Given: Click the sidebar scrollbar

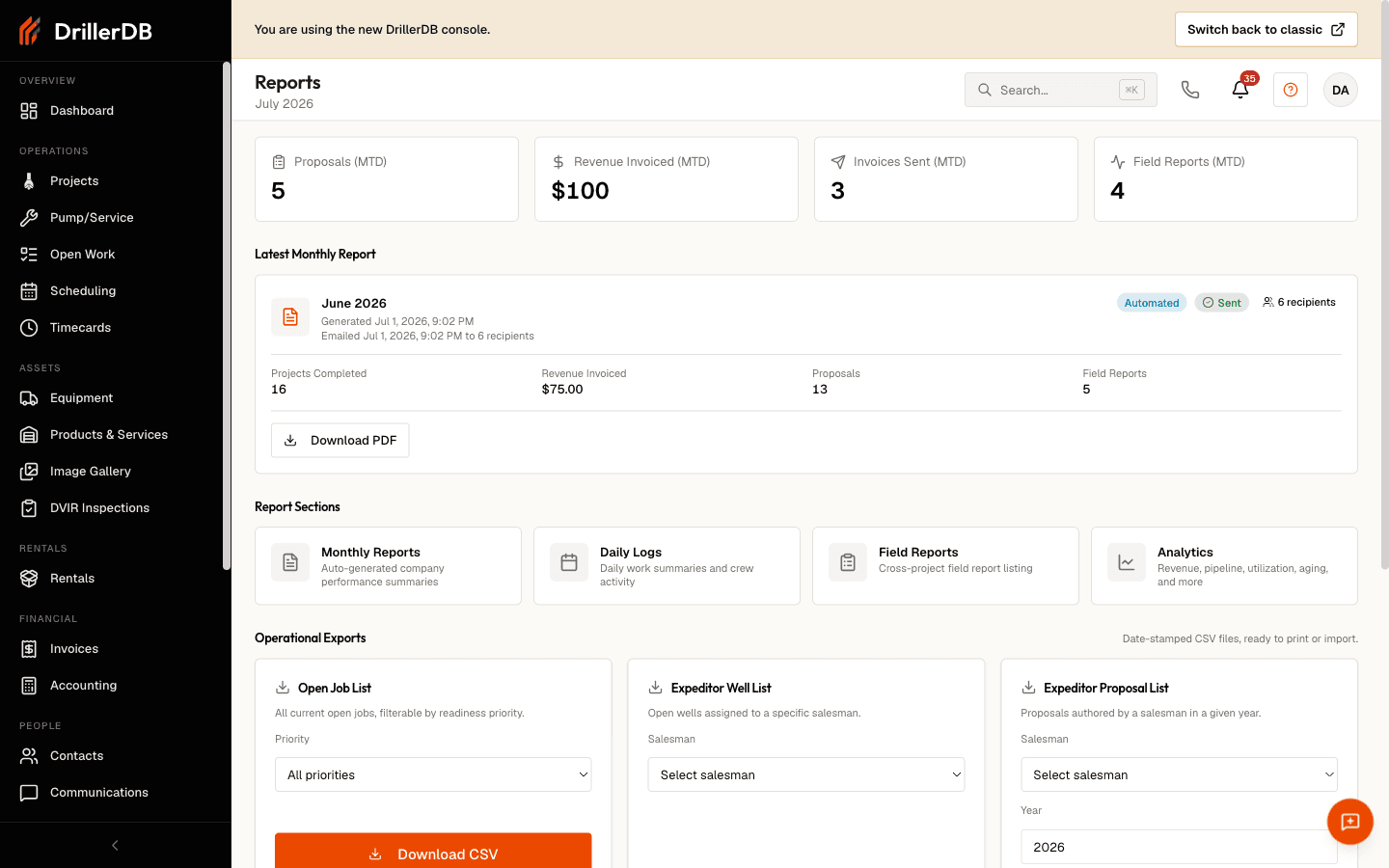Looking at the screenshot, I should 227,316.
